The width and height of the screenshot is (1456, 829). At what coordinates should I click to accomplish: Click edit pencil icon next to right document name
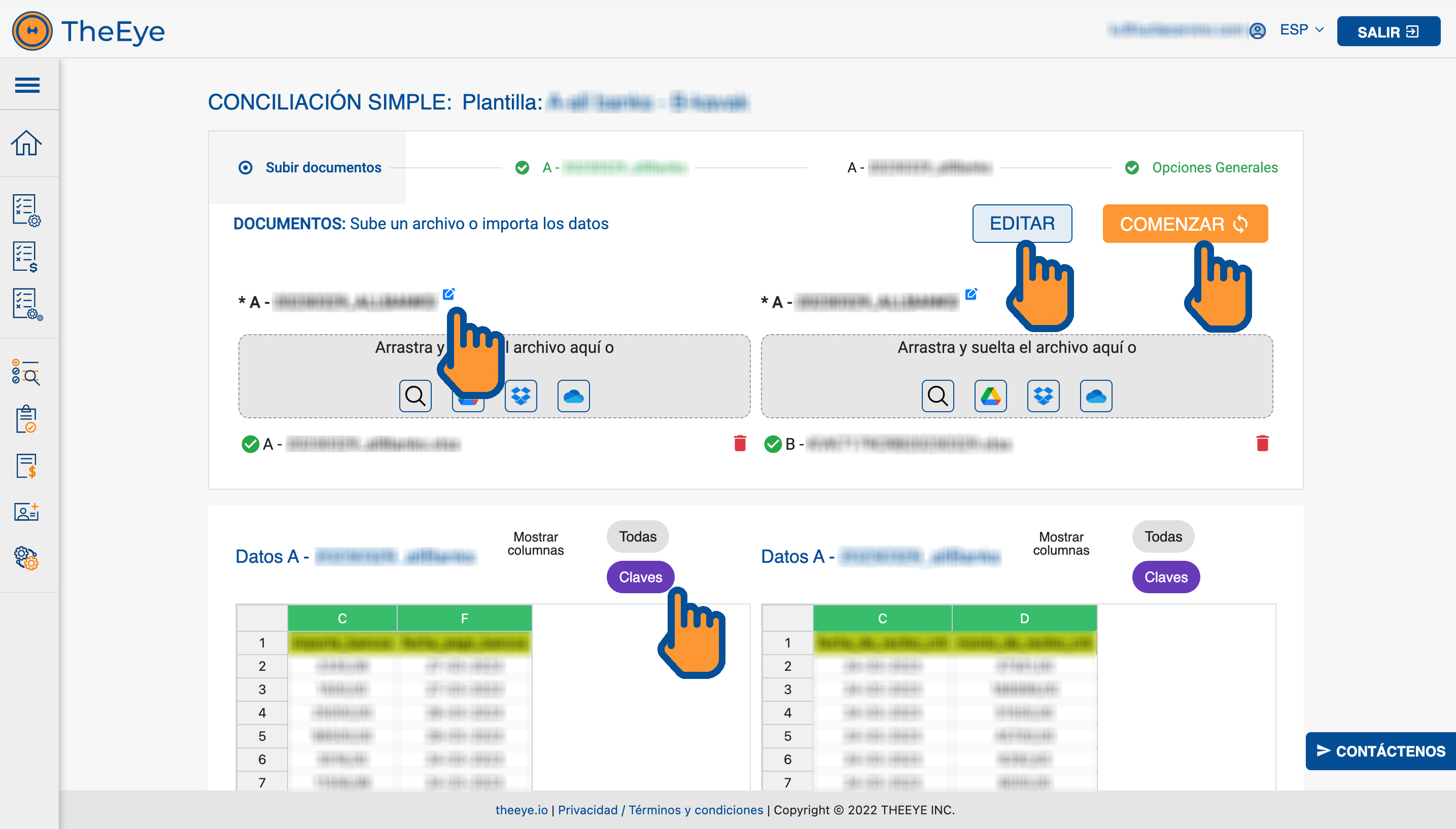pyautogui.click(x=971, y=295)
